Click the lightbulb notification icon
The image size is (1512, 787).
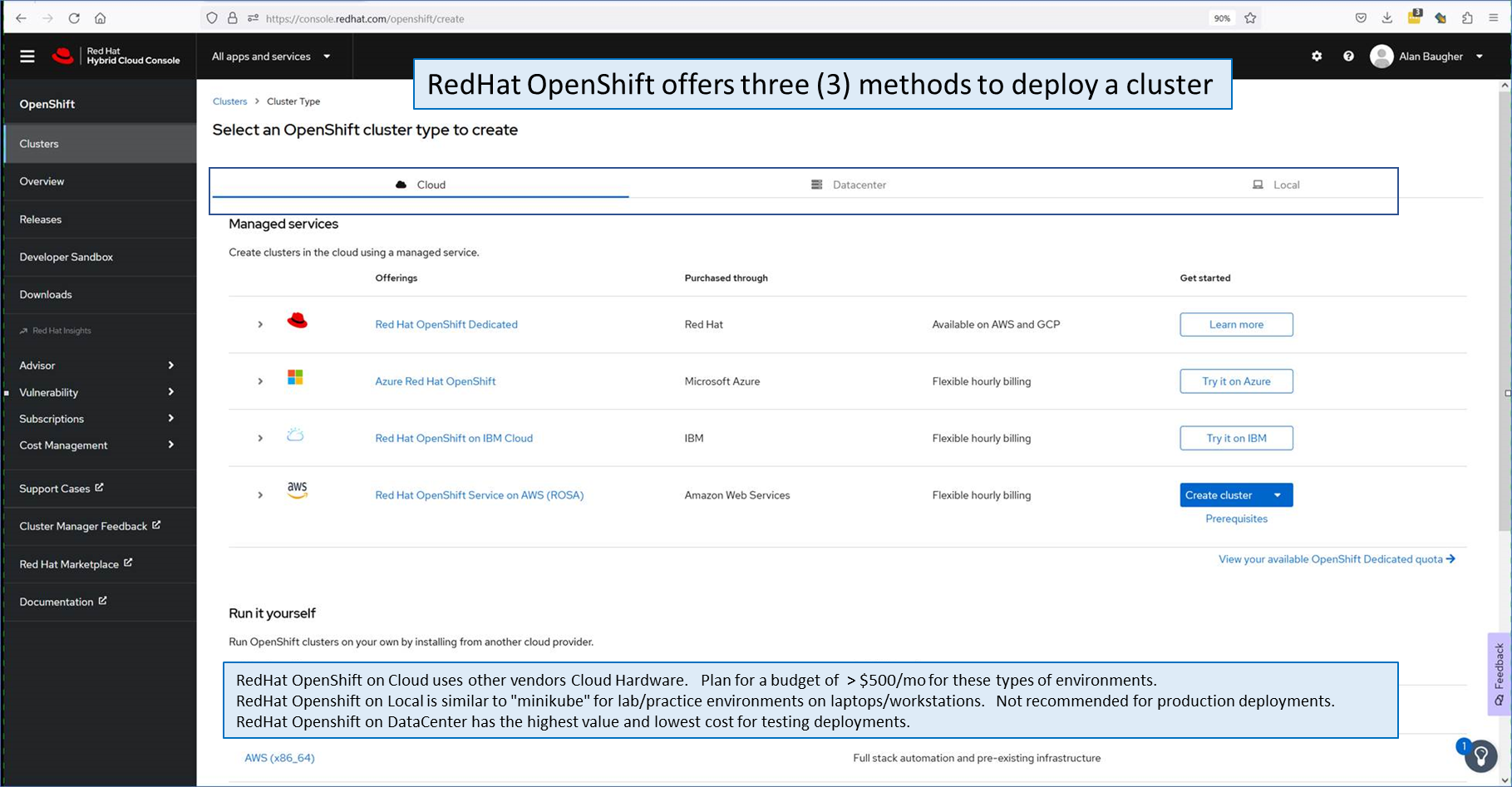coord(1480,756)
